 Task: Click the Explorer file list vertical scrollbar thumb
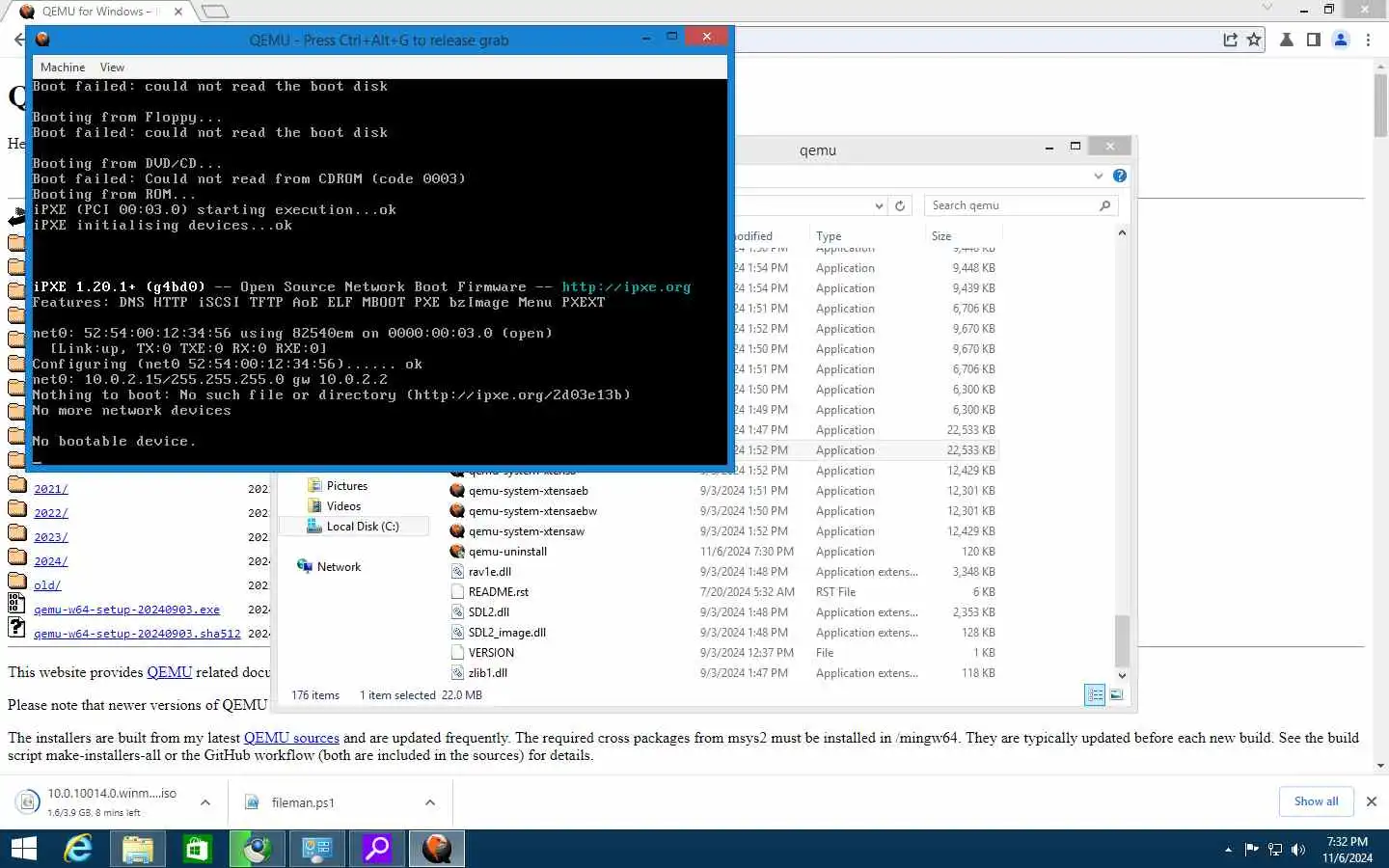[x=1122, y=639]
